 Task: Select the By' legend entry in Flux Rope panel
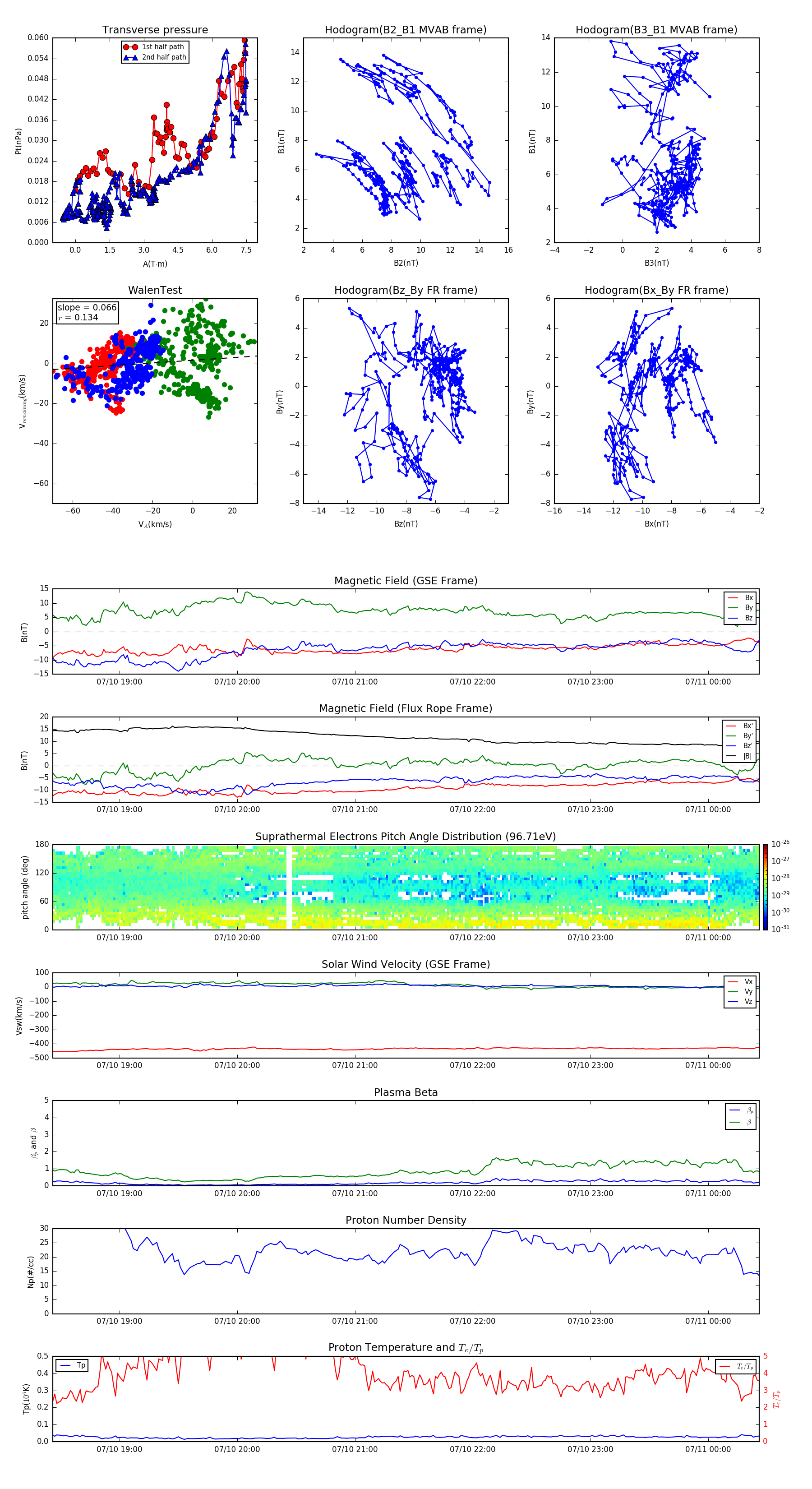coord(740,736)
